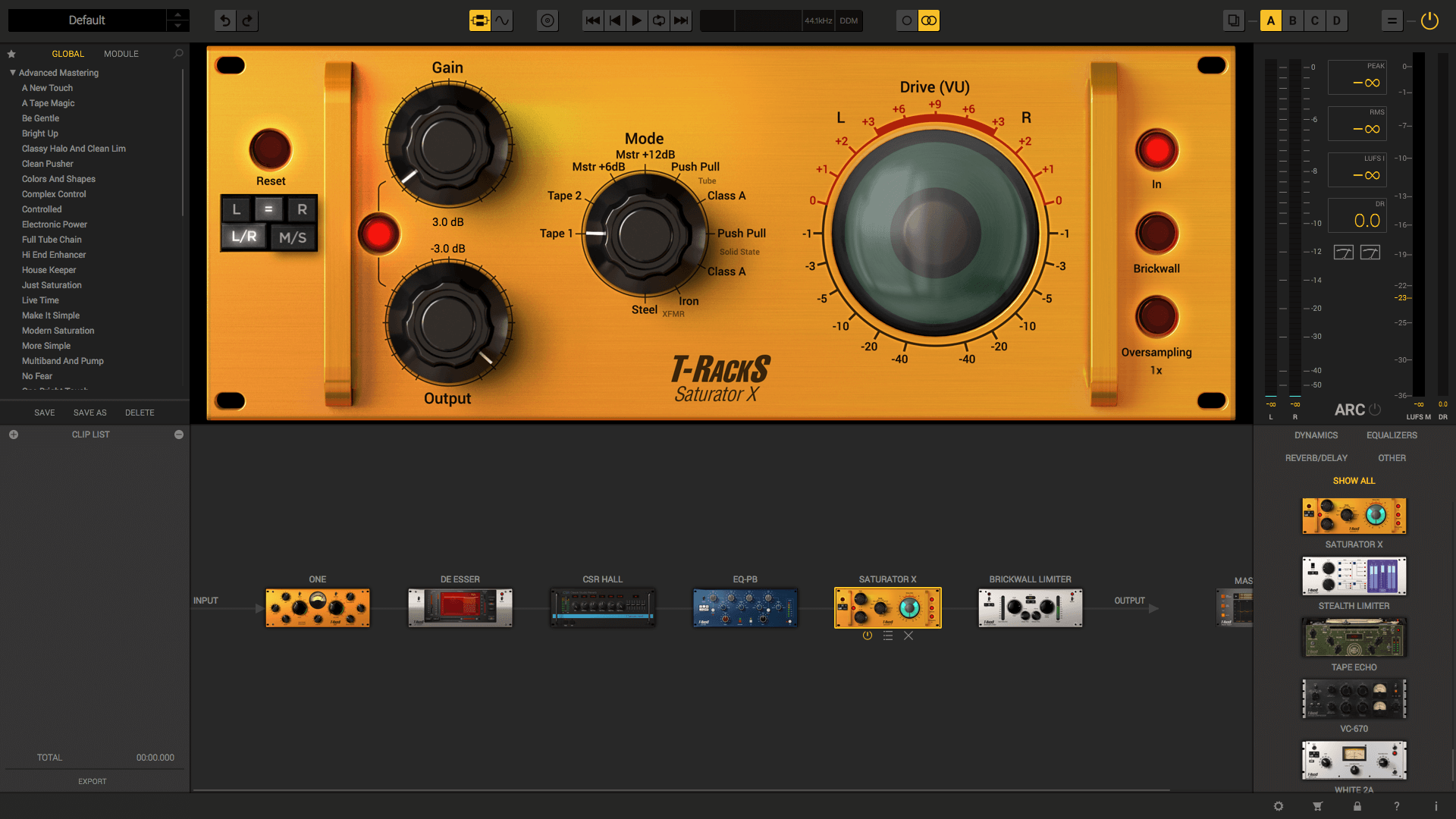
Task: Open the preset search magnifier
Action: tap(178, 54)
